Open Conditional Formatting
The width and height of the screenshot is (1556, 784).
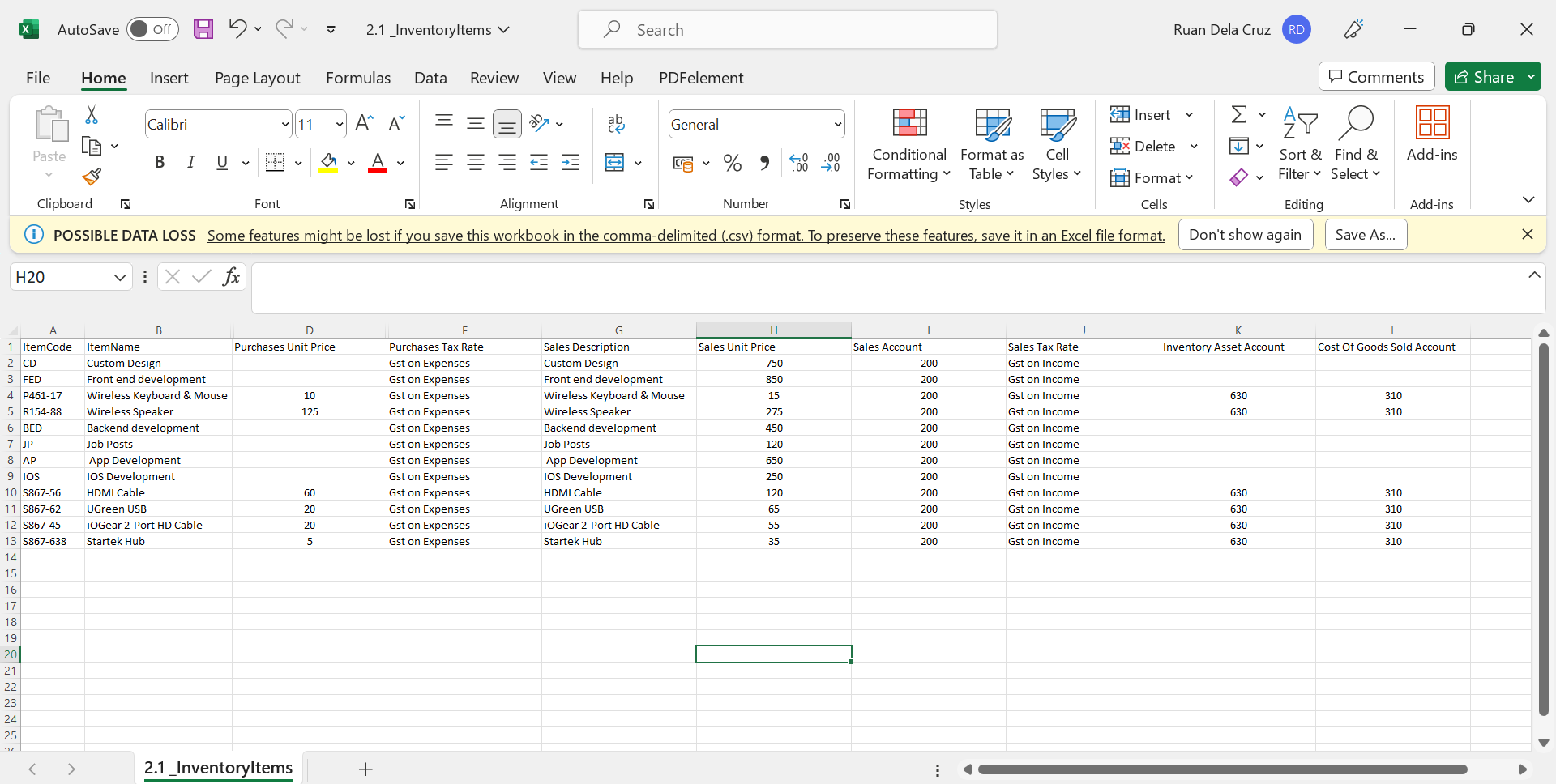tap(908, 145)
